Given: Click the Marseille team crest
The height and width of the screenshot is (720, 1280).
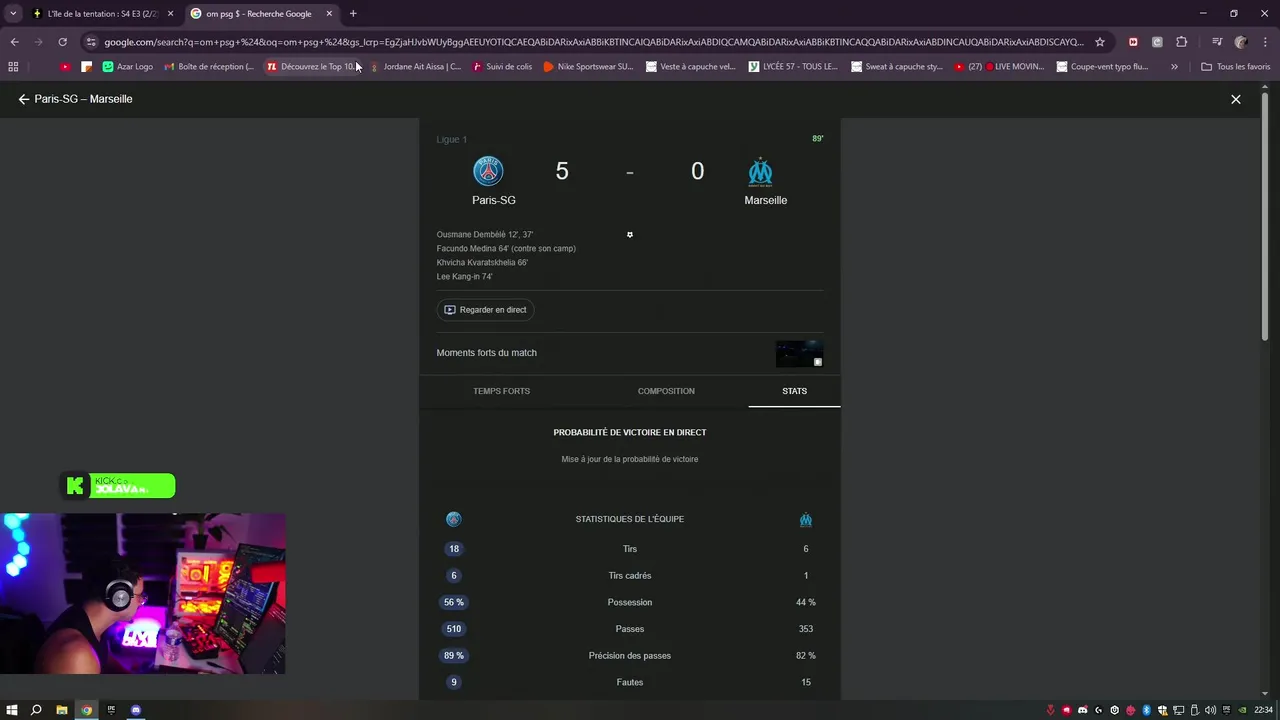Looking at the screenshot, I should (x=761, y=172).
